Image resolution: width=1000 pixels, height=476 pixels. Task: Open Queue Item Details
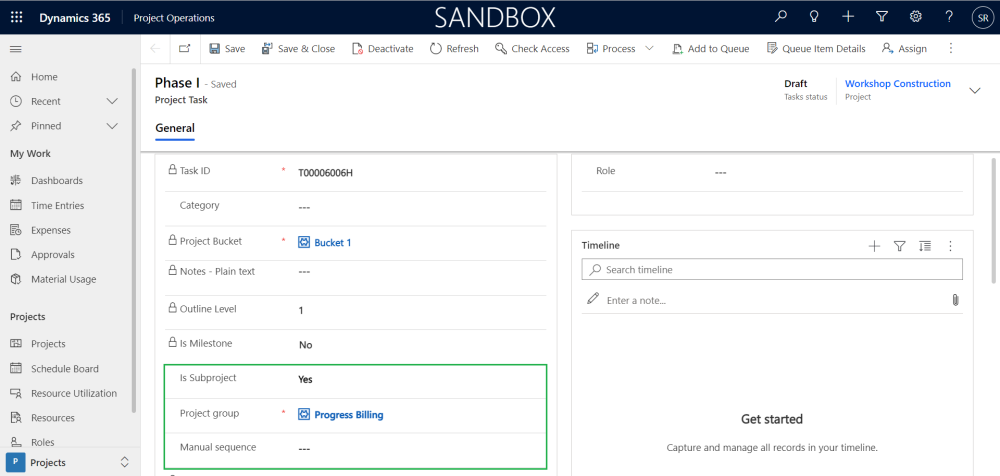tap(816, 48)
